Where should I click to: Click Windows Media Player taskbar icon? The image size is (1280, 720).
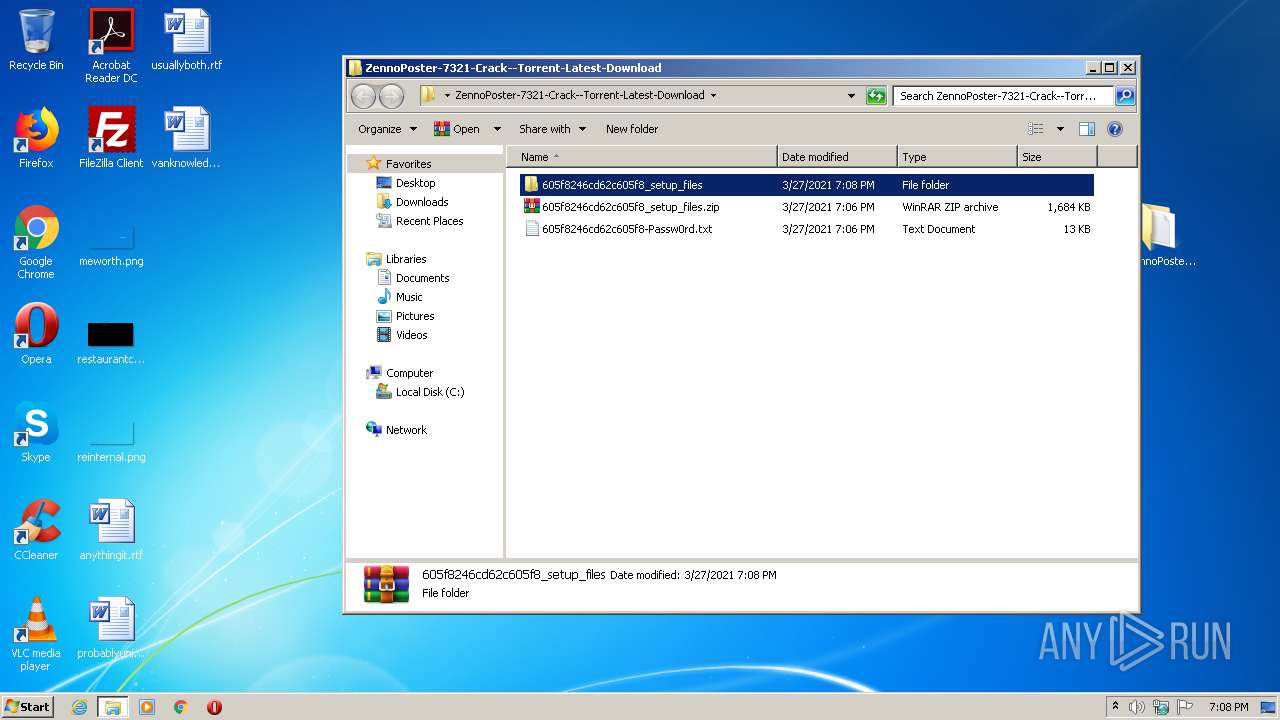click(147, 707)
